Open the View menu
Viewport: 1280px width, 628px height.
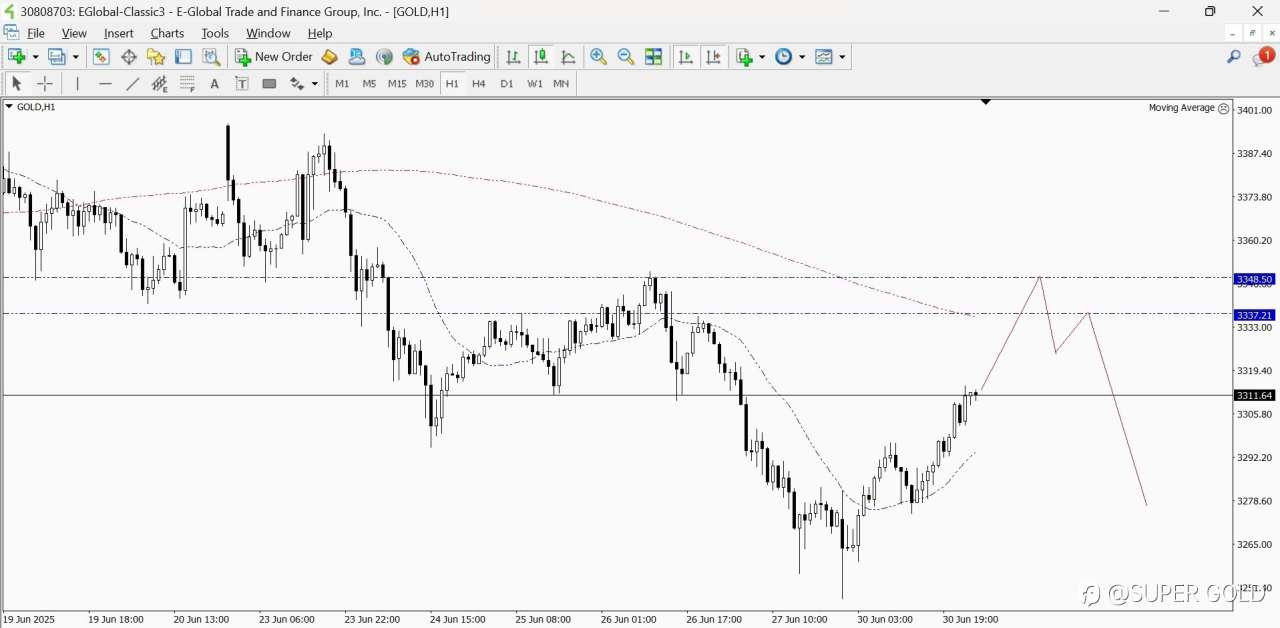tap(74, 33)
